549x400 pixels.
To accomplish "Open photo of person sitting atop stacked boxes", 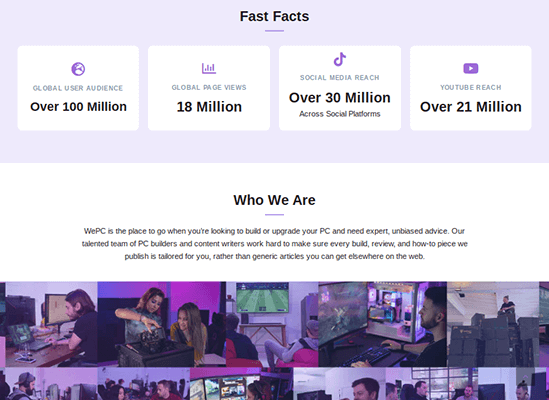I will point(493,324).
